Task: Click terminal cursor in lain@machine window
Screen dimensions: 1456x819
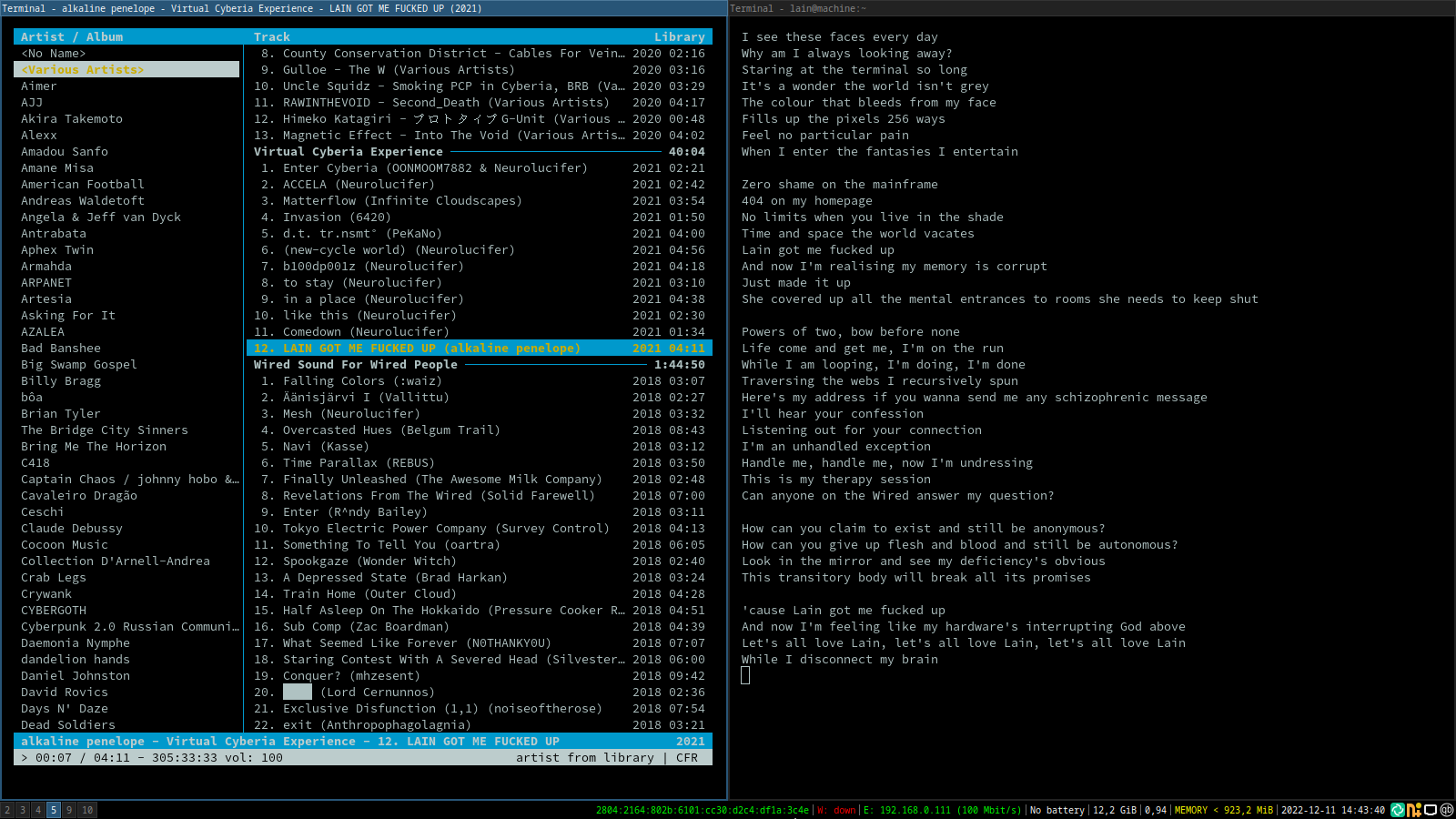Action: click(x=745, y=675)
